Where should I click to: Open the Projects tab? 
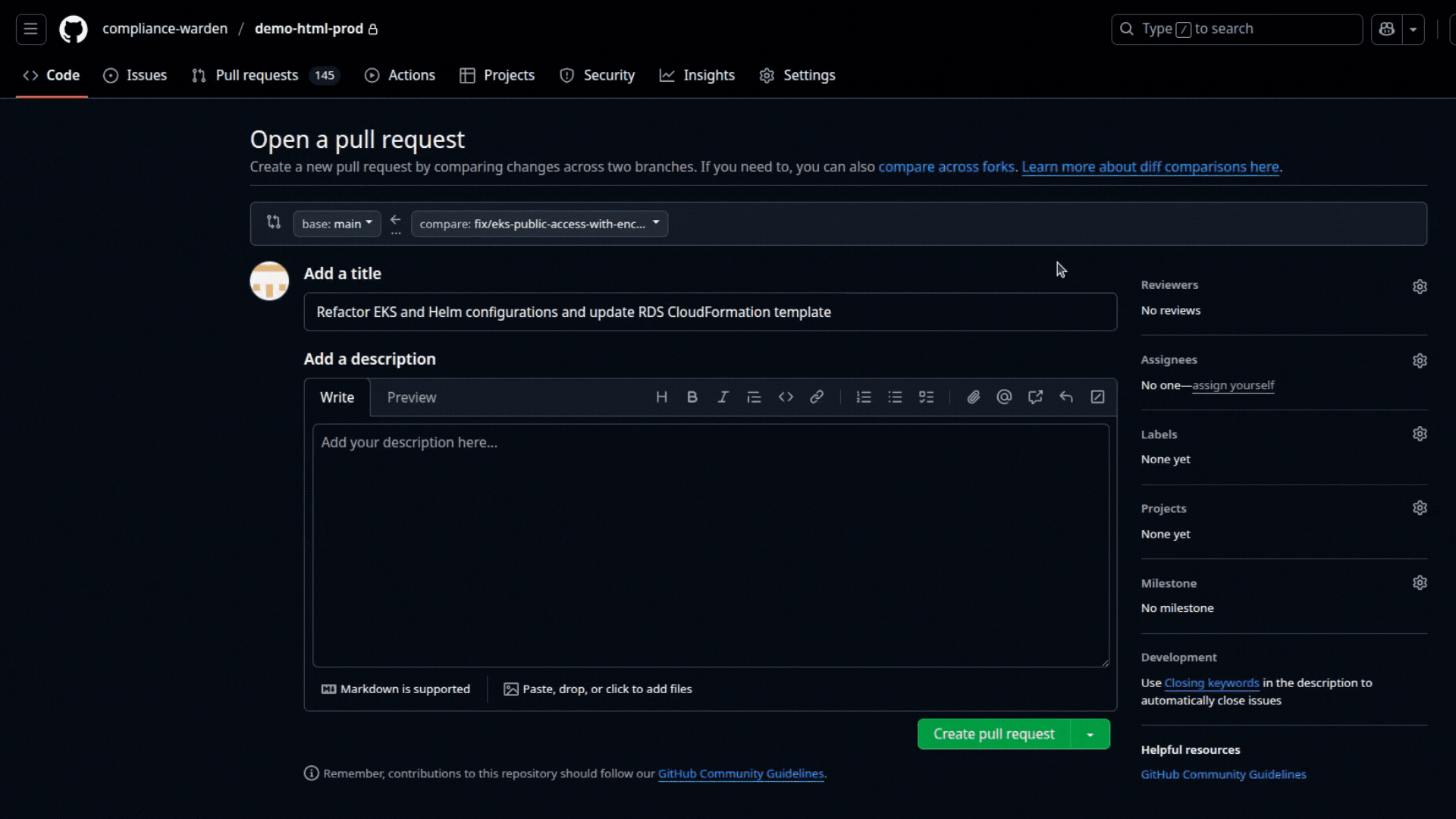click(x=497, y=75)
